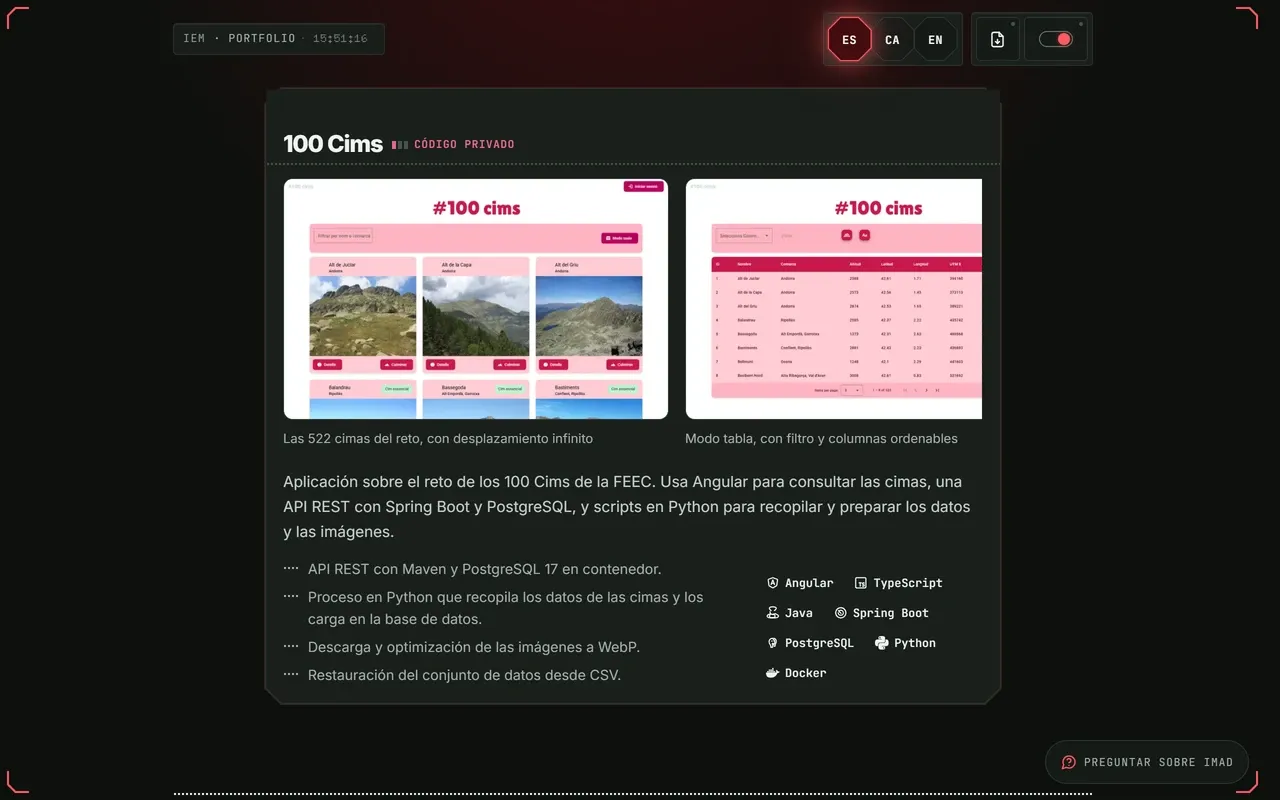This screenshot has width=1280, height=800.
Task: Click the Spring Boot icon
Action: (x=840, y=613)
